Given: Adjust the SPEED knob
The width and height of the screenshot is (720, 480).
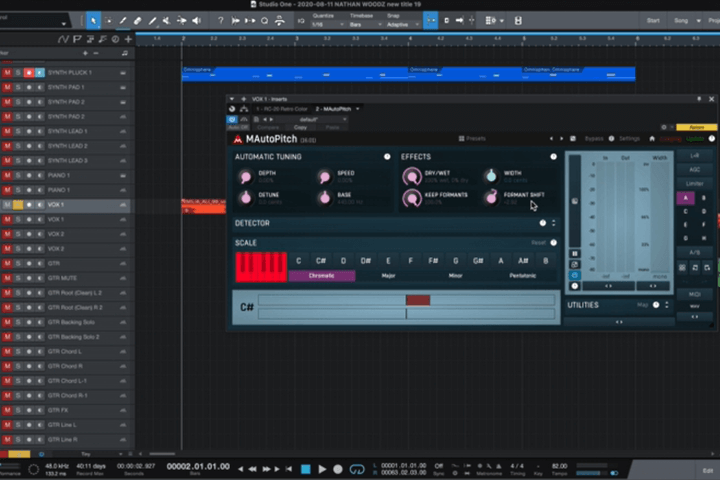Looking at the screenshot, I should (325, 176).
